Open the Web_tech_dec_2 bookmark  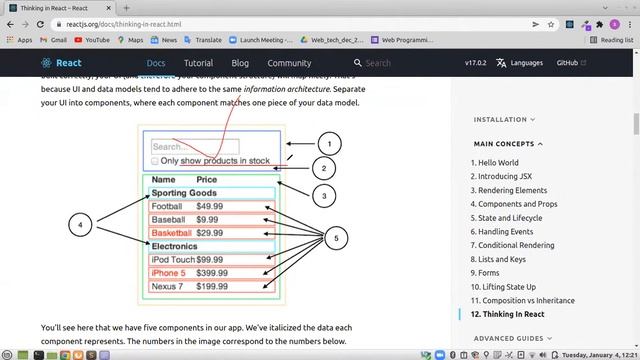(332, 40)
